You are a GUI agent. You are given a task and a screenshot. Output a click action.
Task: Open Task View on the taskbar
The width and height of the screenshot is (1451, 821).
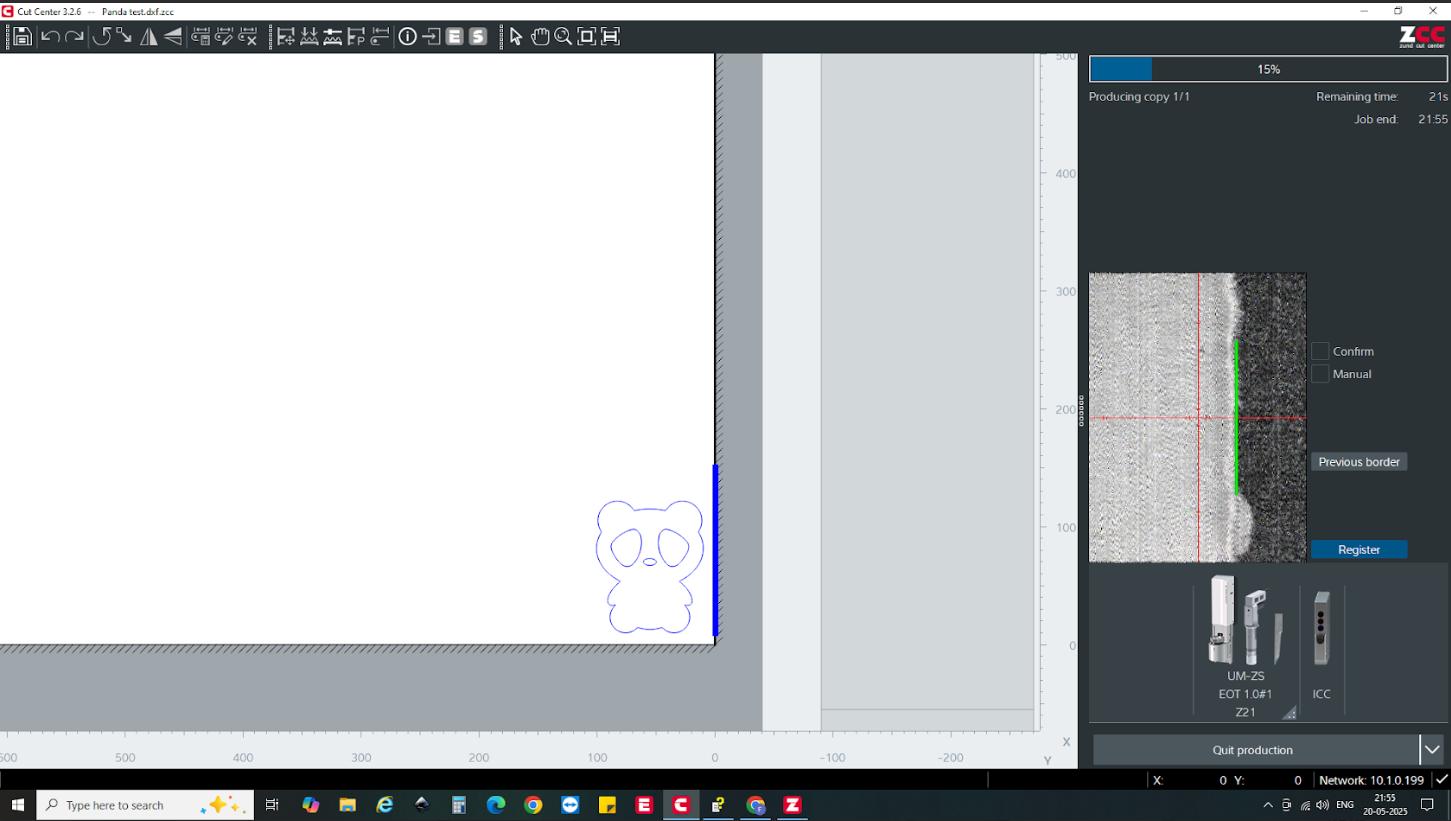(272, 805)
